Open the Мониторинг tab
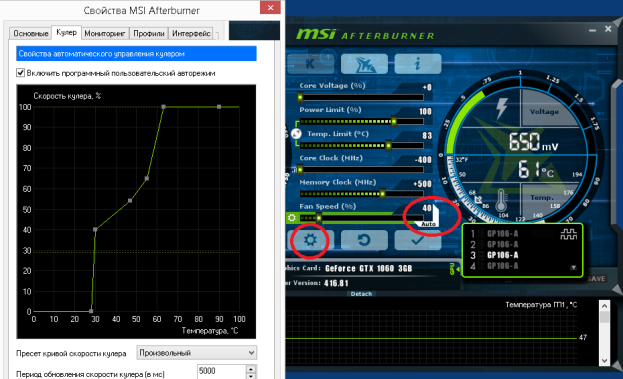623x379 pixels. coord(105,33)
